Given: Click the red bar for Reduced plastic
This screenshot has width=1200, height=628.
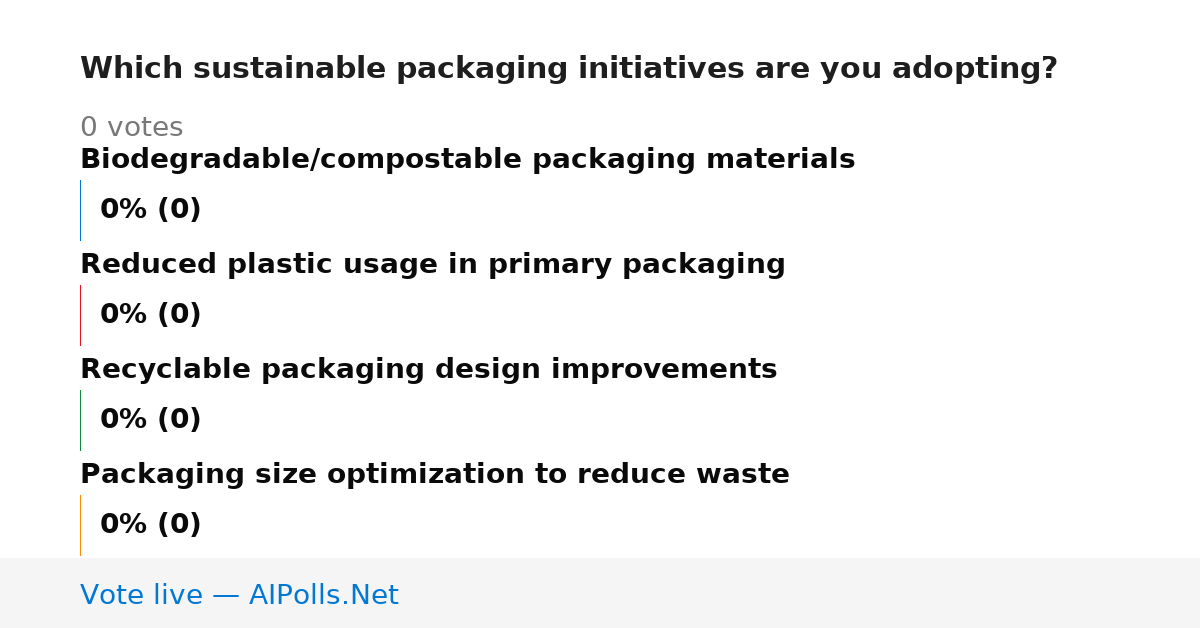Looking at the screenshot, I should point(80,315).
